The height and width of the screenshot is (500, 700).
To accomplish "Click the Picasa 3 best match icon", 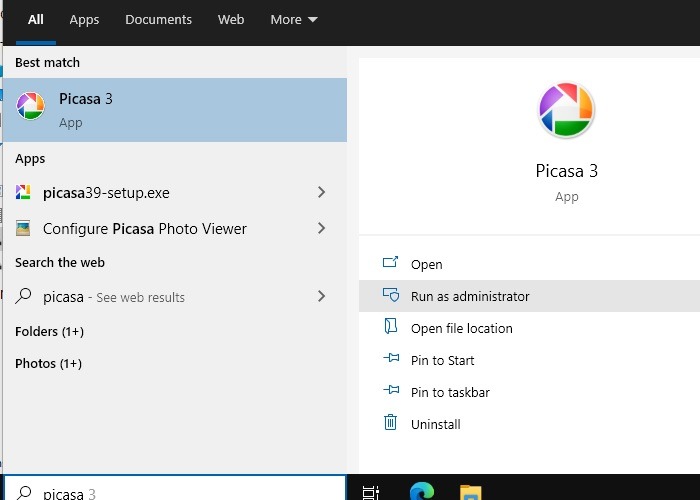I will [x=30, y=106].
